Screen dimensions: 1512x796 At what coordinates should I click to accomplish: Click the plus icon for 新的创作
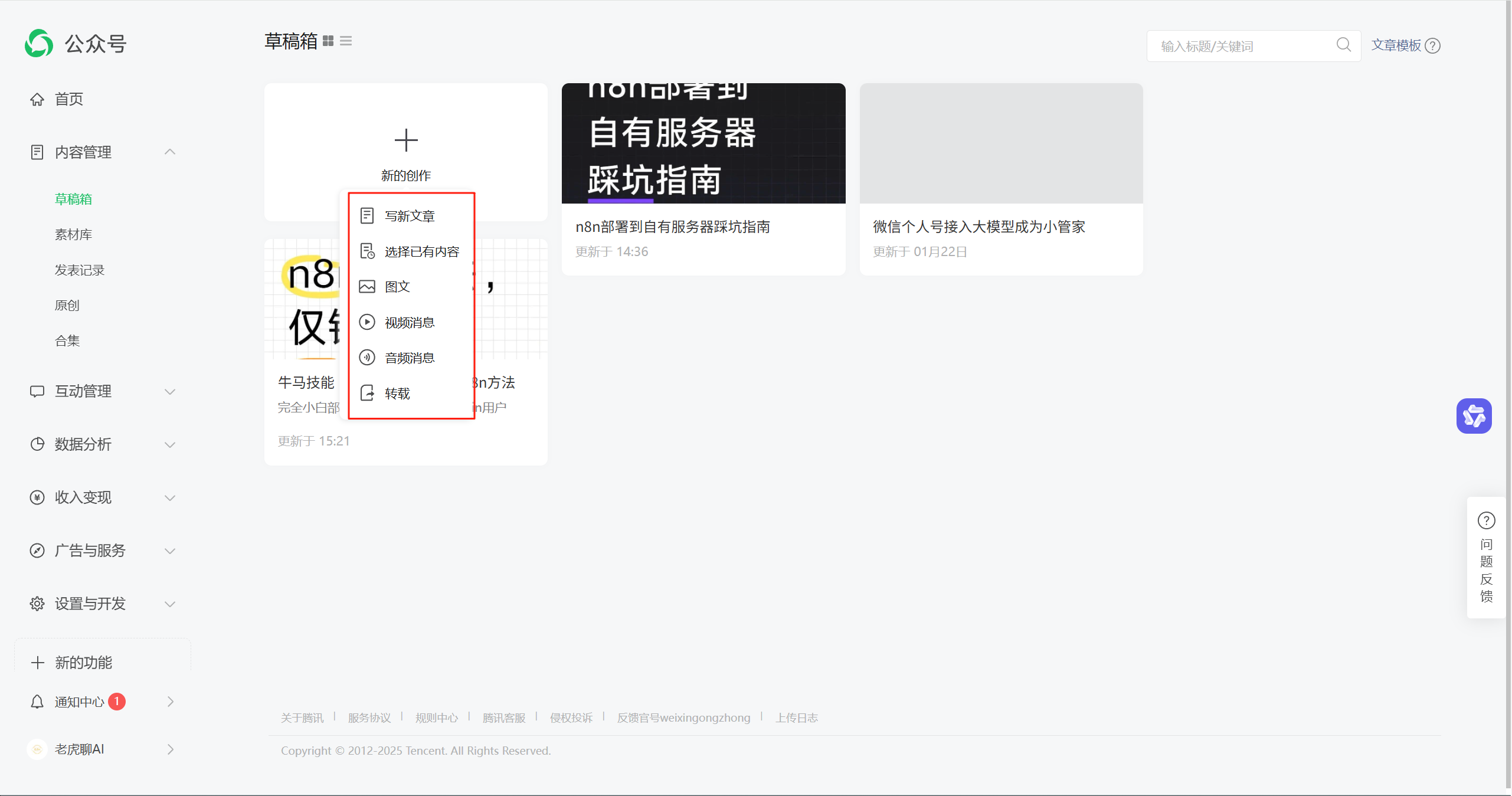(x=406, y=140)
